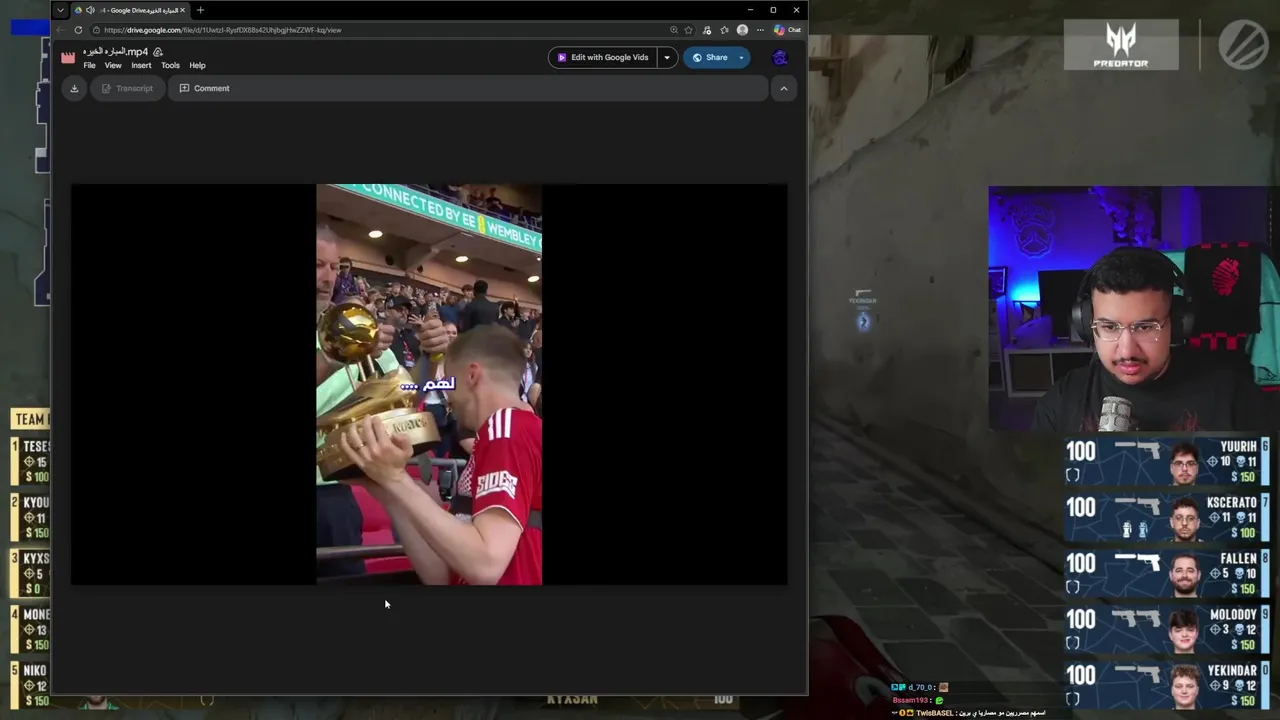The image size is (1280, 720).
Task: Click the video preview to play
Action: 429,384
